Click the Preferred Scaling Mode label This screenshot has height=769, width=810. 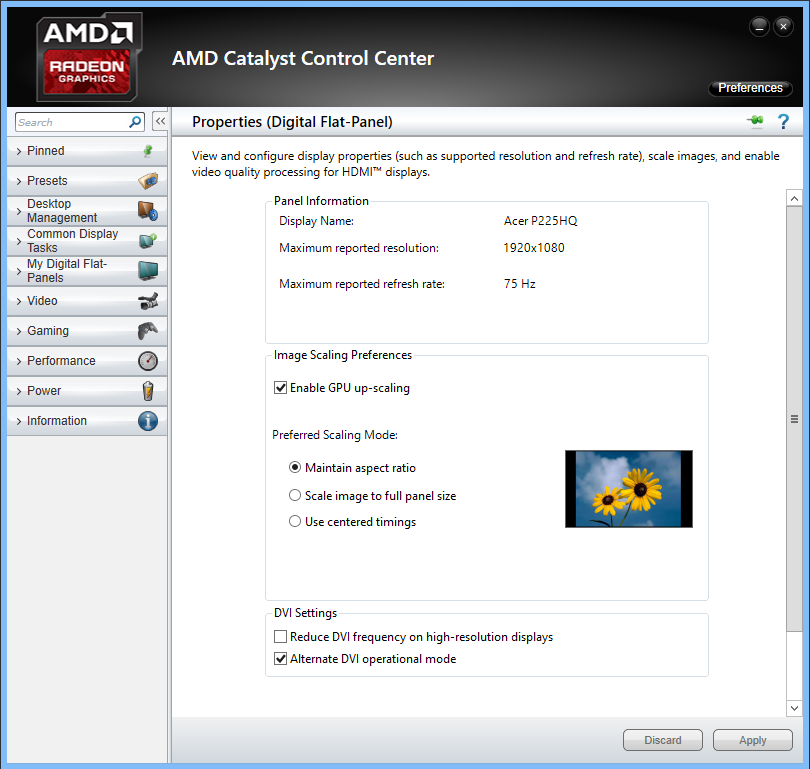click(x=335, y=435)
